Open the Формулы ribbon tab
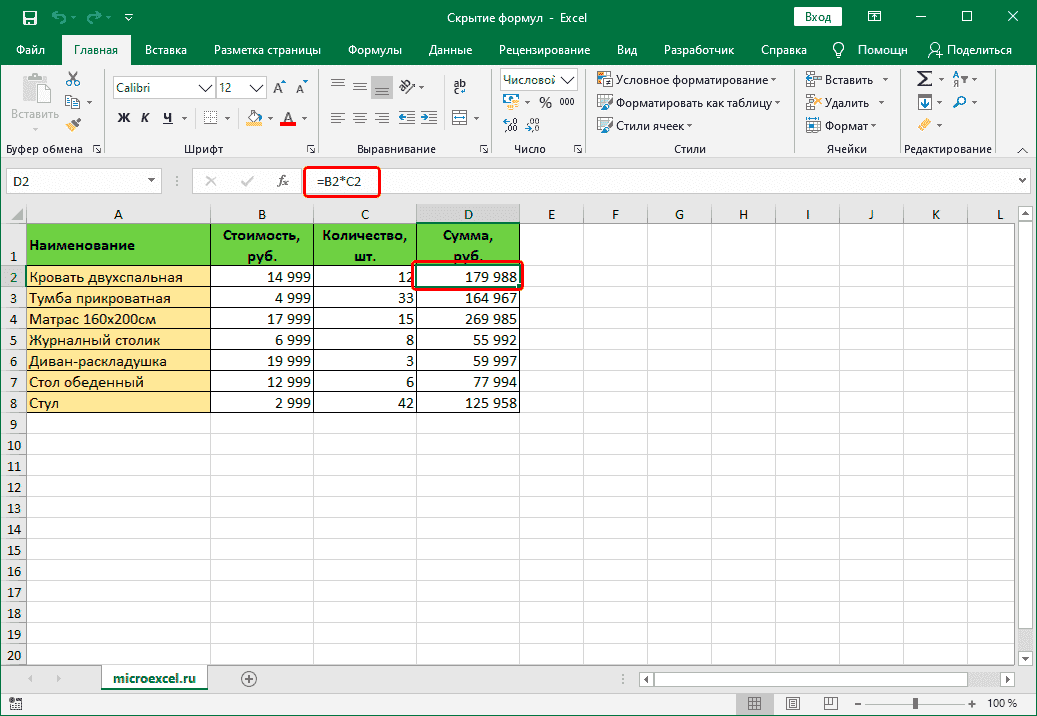 pos(375,50)
